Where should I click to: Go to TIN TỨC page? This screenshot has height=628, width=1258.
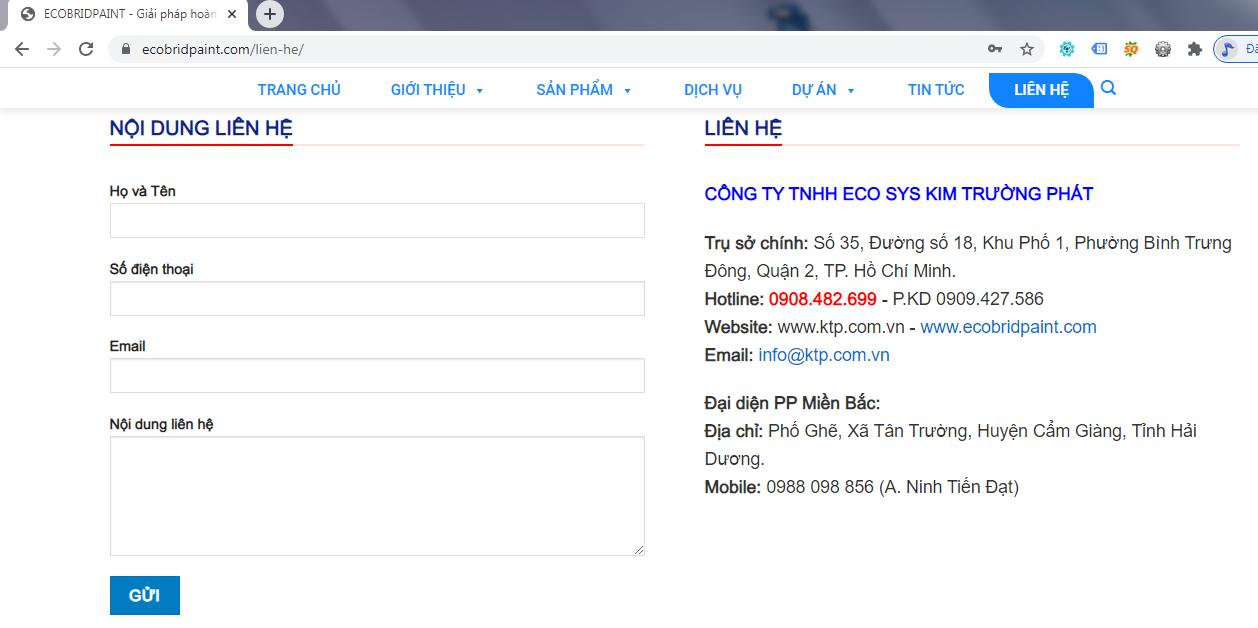tap(936, 90)
